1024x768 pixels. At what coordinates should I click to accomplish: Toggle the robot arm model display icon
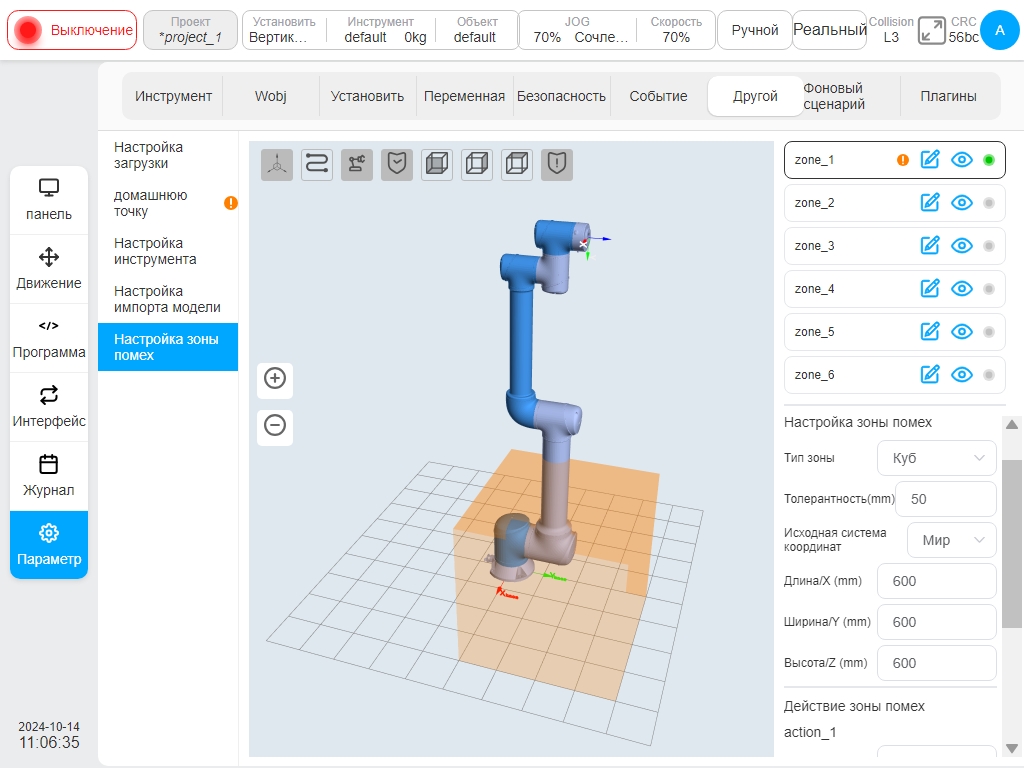tap(357, 164)
